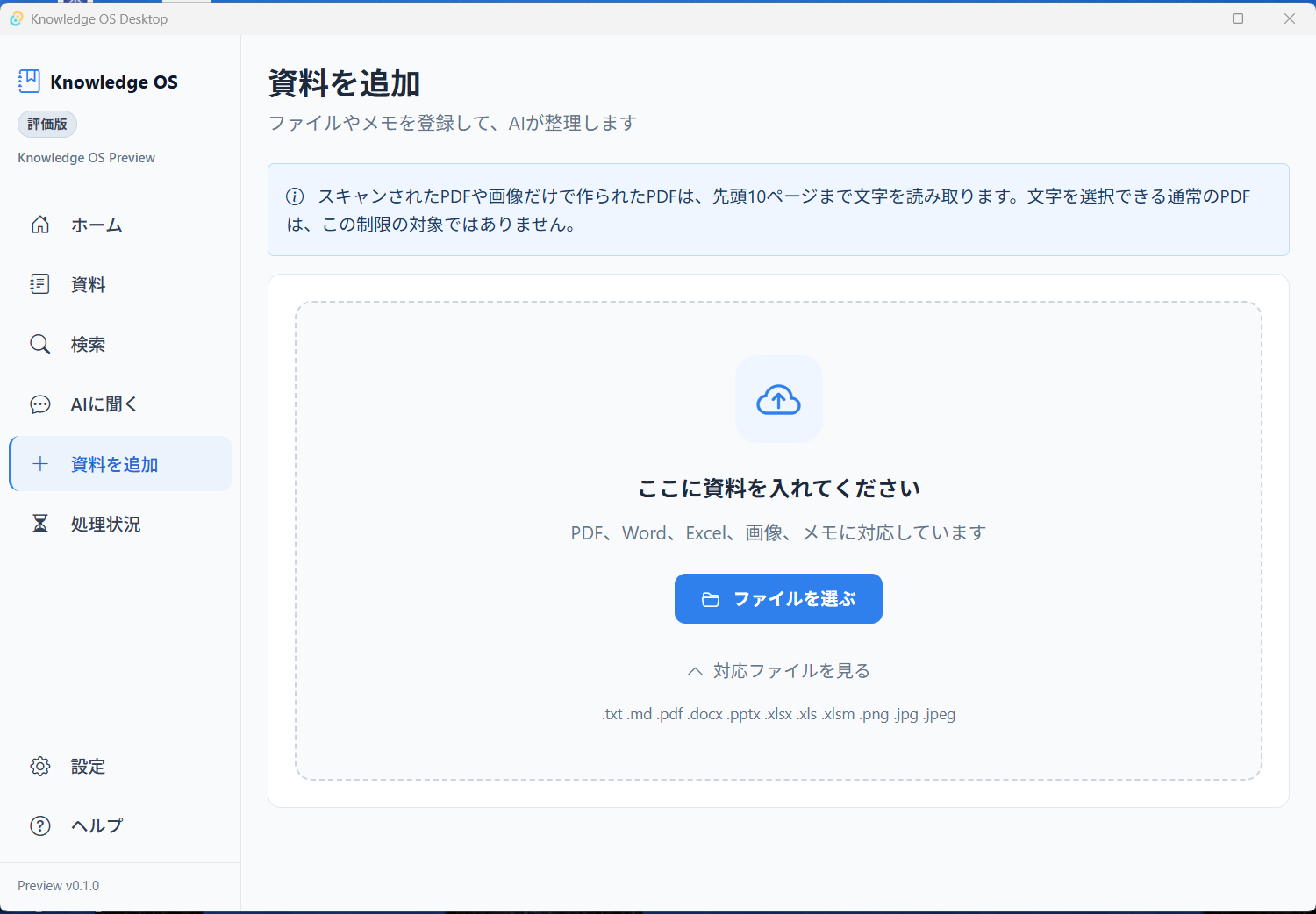This screenshot has width=1316, height=914.
Task: Click the ヘルプ question mark icon
Action: click(40, 825)
